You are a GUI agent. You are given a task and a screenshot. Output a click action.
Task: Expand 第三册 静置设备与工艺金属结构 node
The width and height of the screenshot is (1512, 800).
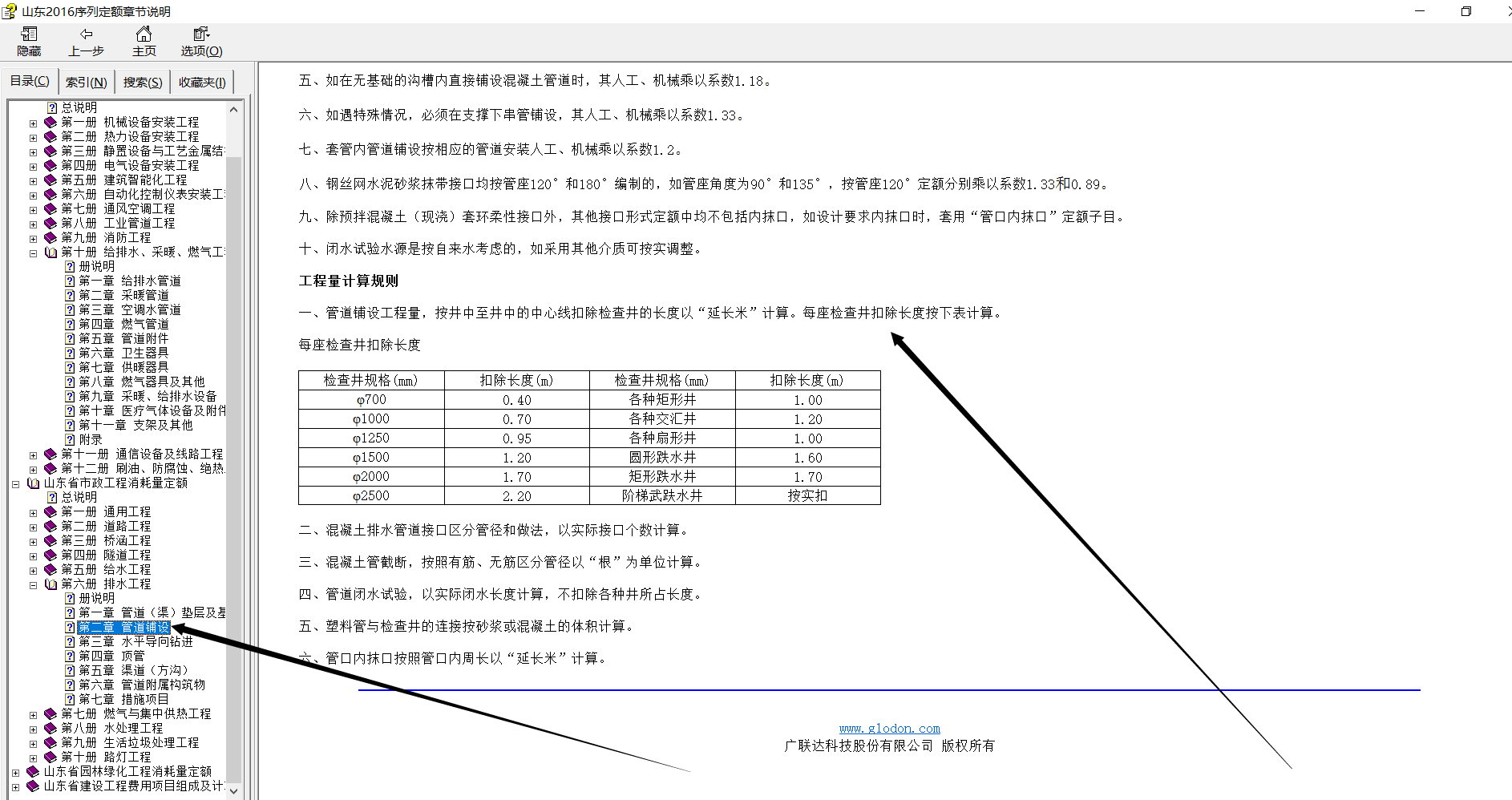click(x=33, y=152)
